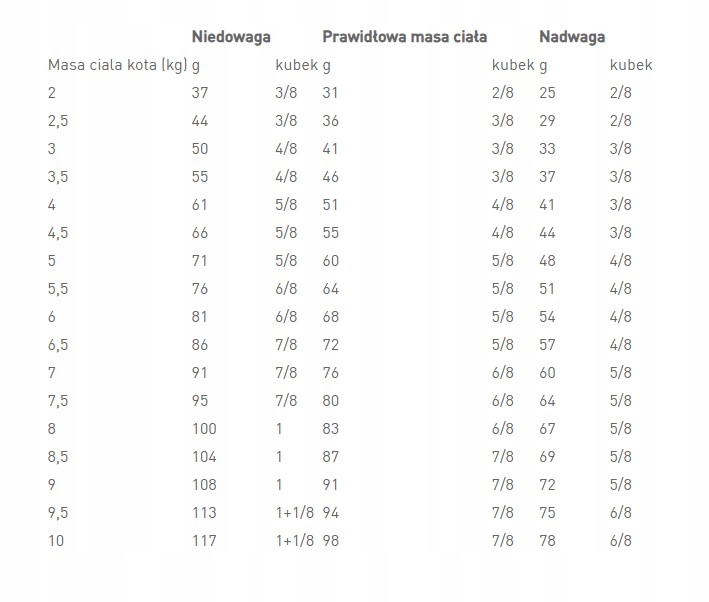Click the 31 g value in the 2 kg row
The height and width of the screenshot is (602, 709).
[x=331, y=93]
